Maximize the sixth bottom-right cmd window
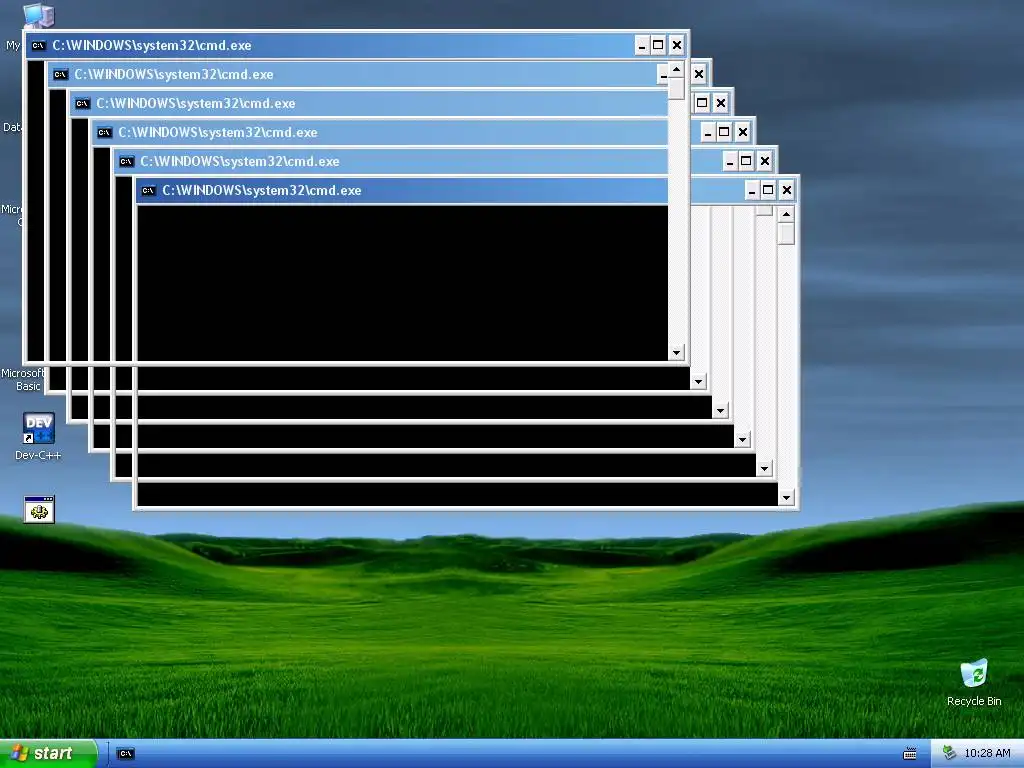The width and height of the screenshot is (1024, 768). click(x=769, y=190)
